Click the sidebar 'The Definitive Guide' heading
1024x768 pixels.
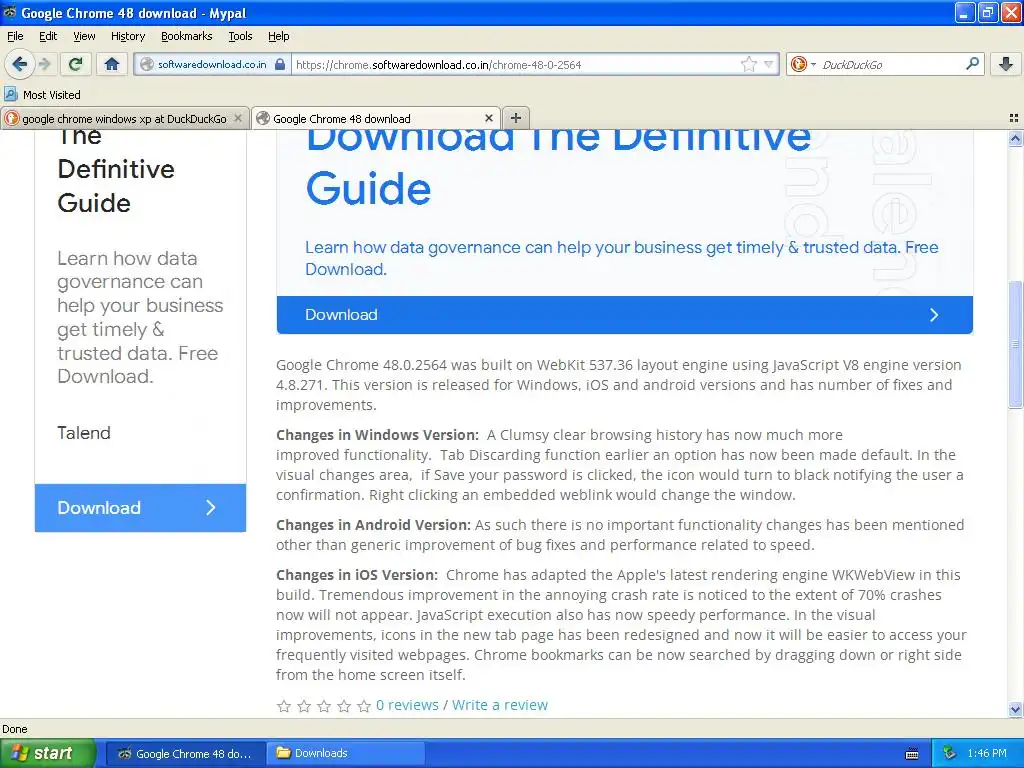[x=116, y=172]
